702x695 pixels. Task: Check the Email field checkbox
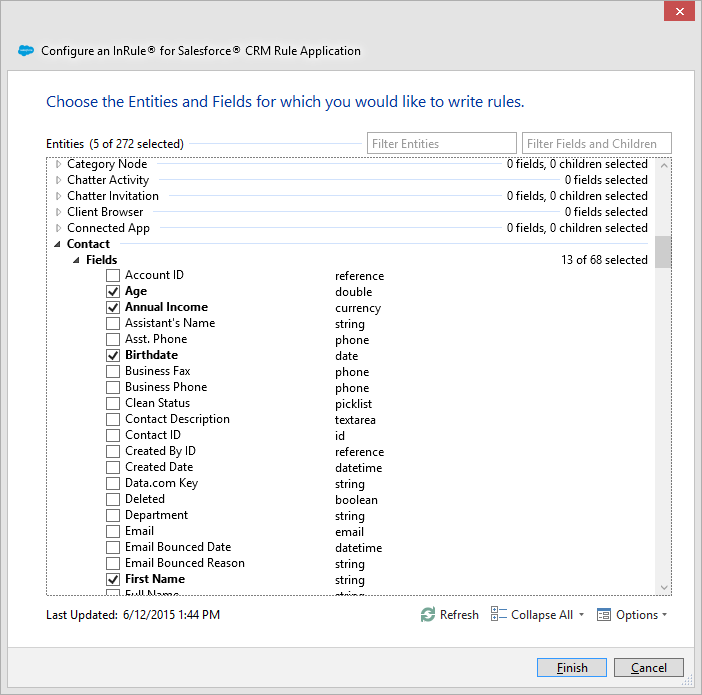pyautogui.click(x=113, y=532)
